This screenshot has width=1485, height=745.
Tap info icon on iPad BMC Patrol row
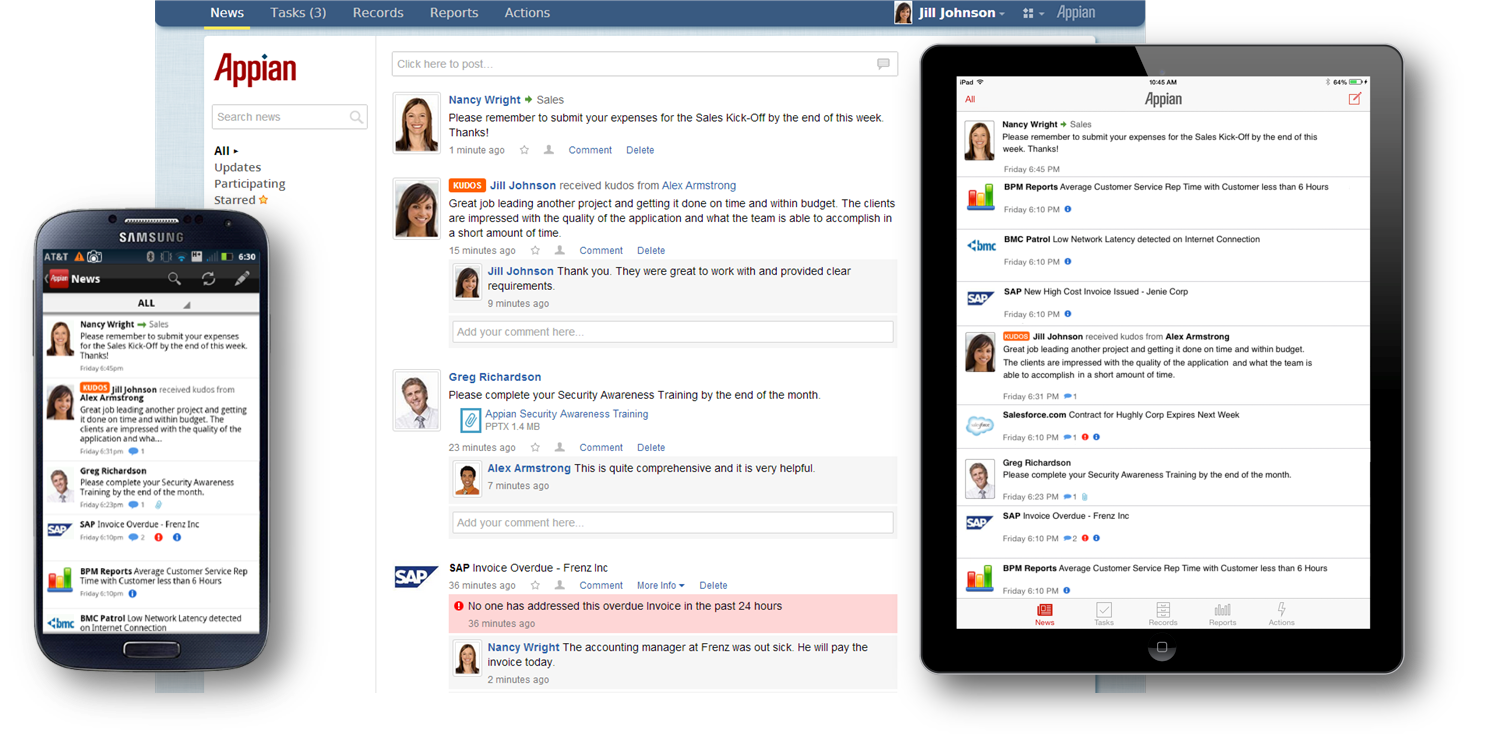click(1067, 262)
